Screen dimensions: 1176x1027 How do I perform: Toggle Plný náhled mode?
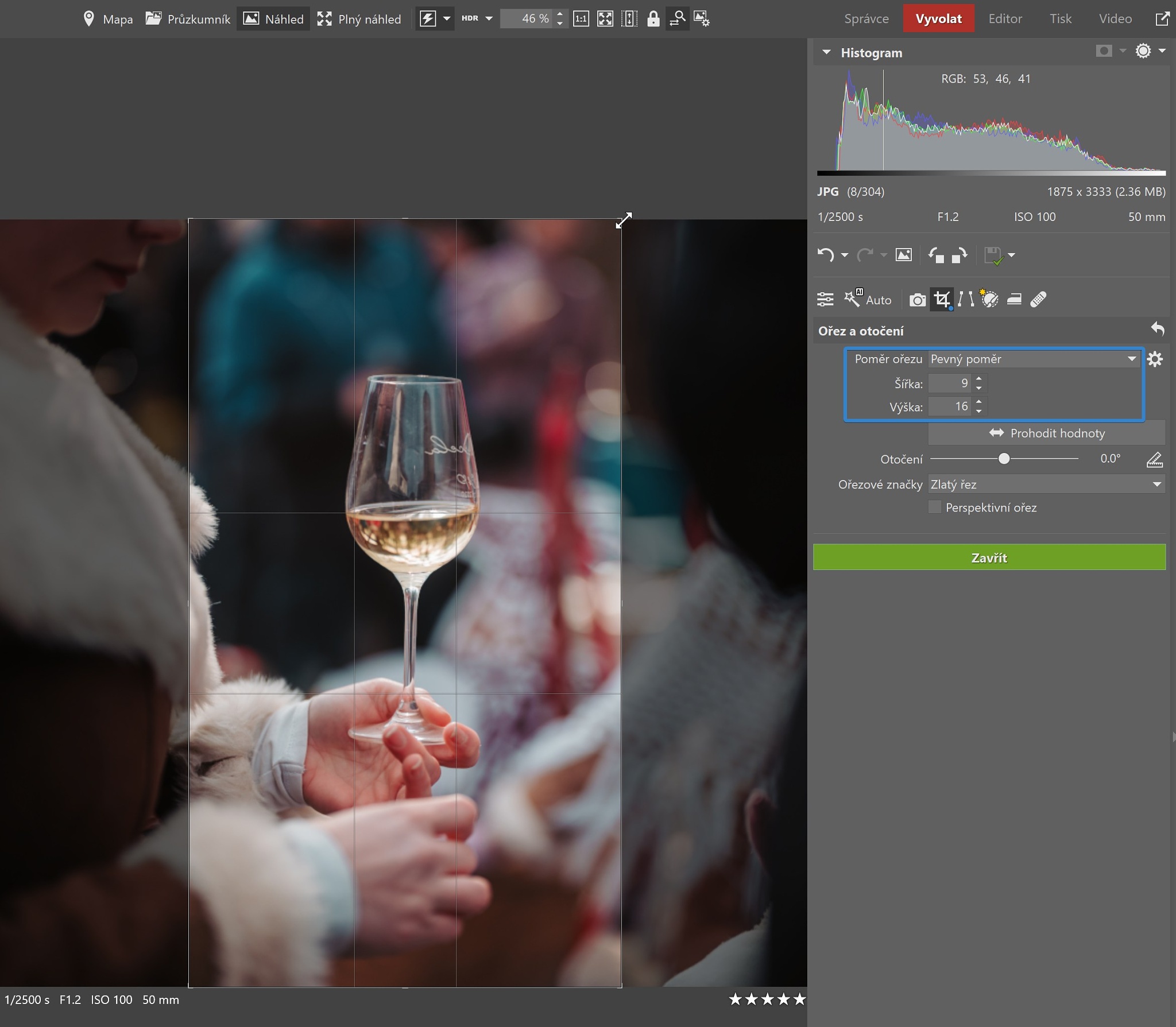tap(359, 18)
